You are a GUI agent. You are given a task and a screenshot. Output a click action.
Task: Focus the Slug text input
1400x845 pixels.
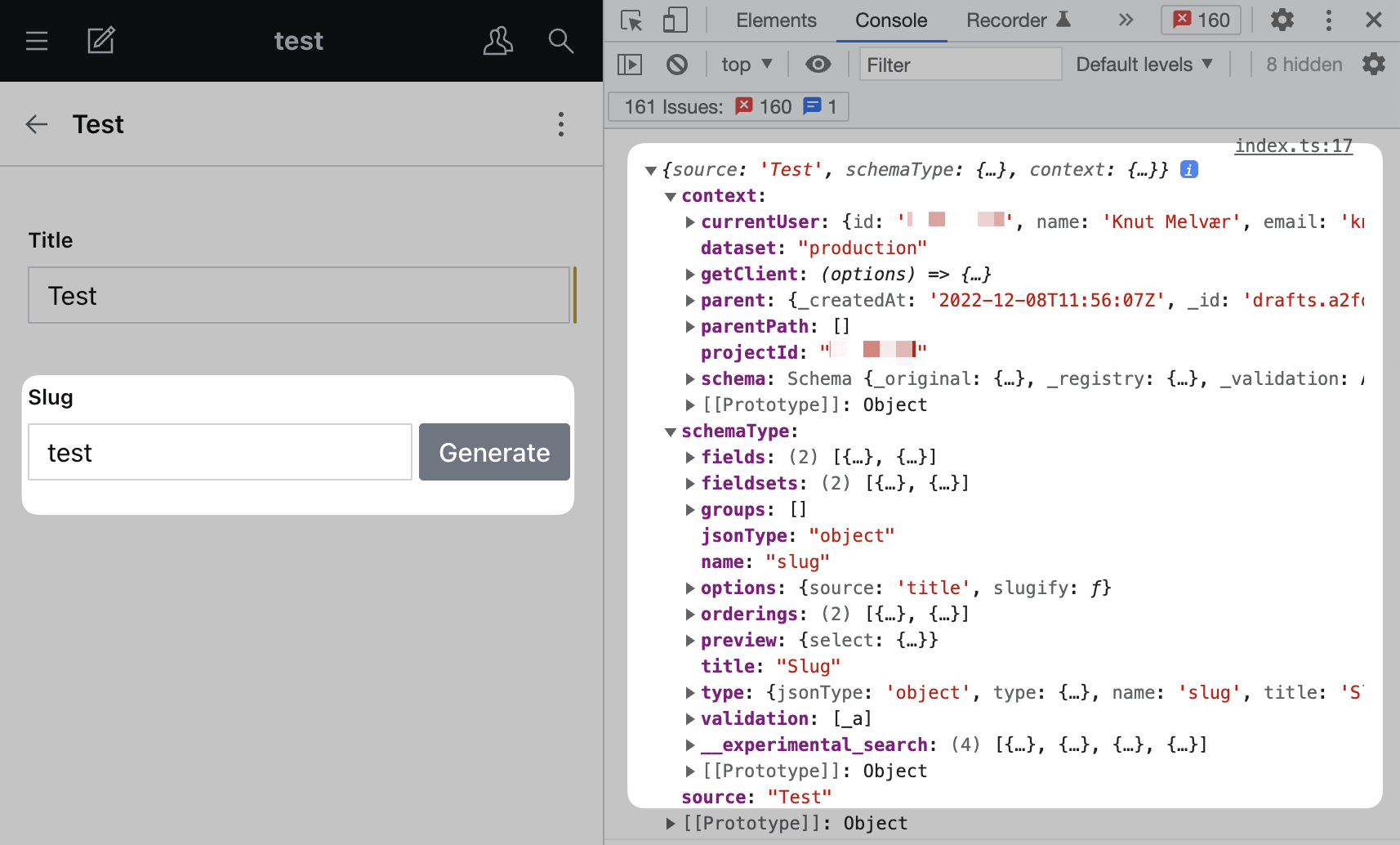tap(220, 452)
